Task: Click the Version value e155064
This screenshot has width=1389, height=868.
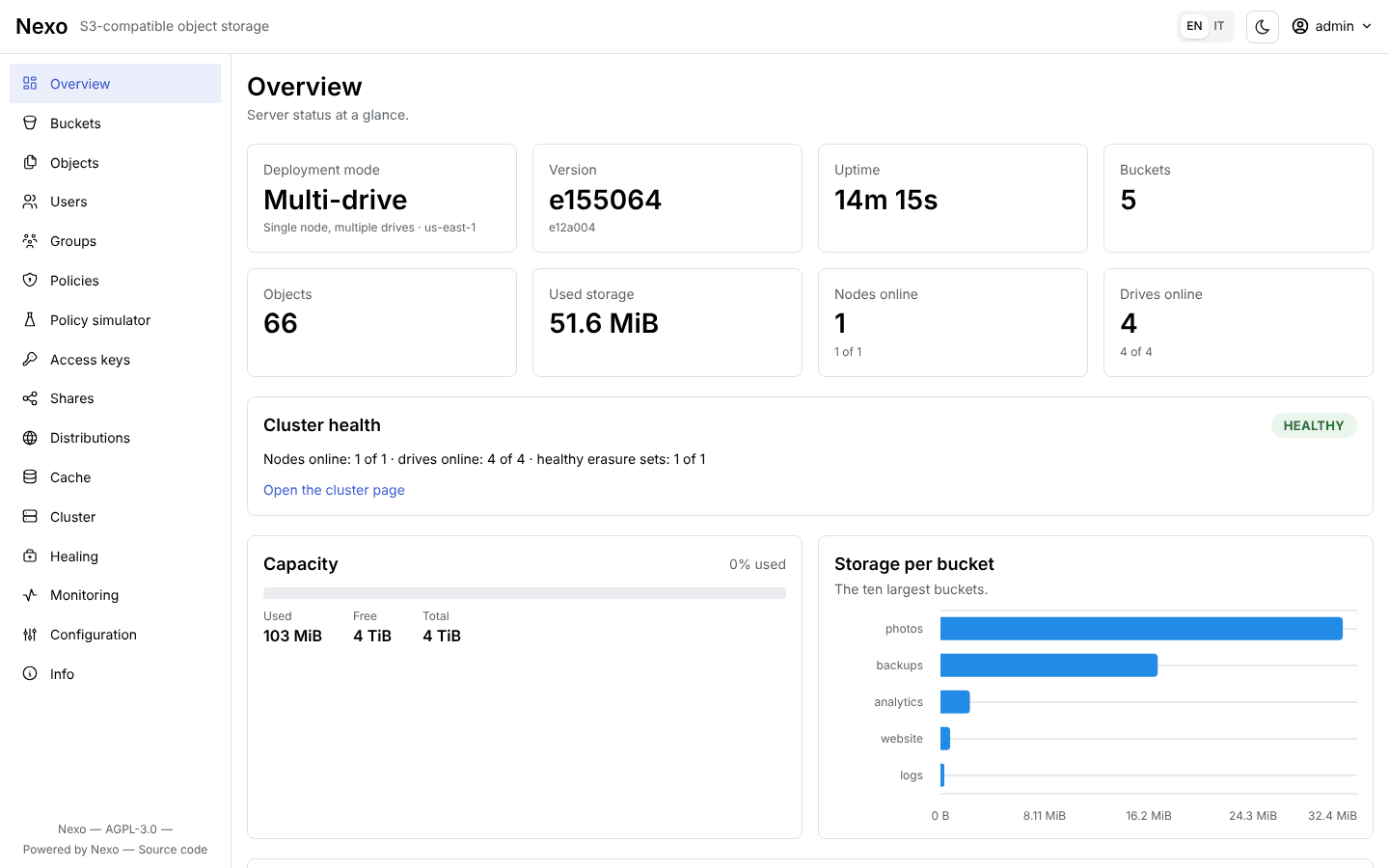Action: click(x=606, y=200)
